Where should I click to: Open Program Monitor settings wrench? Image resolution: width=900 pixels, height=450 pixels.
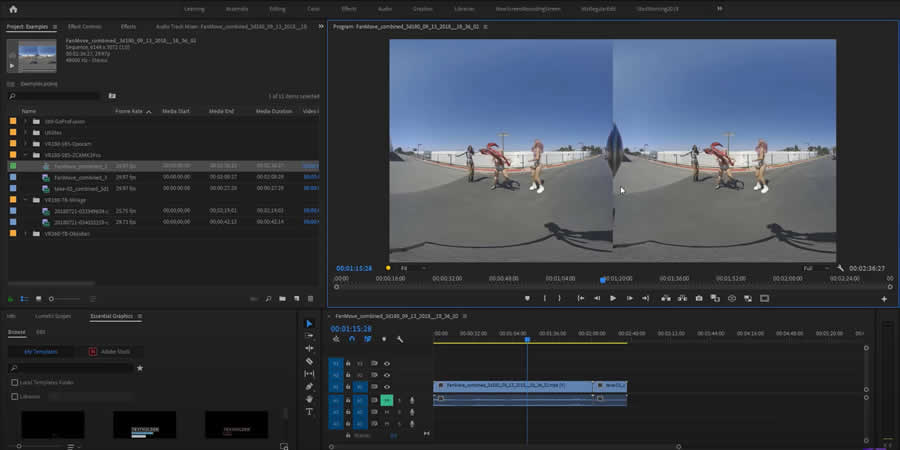(841, 268)
